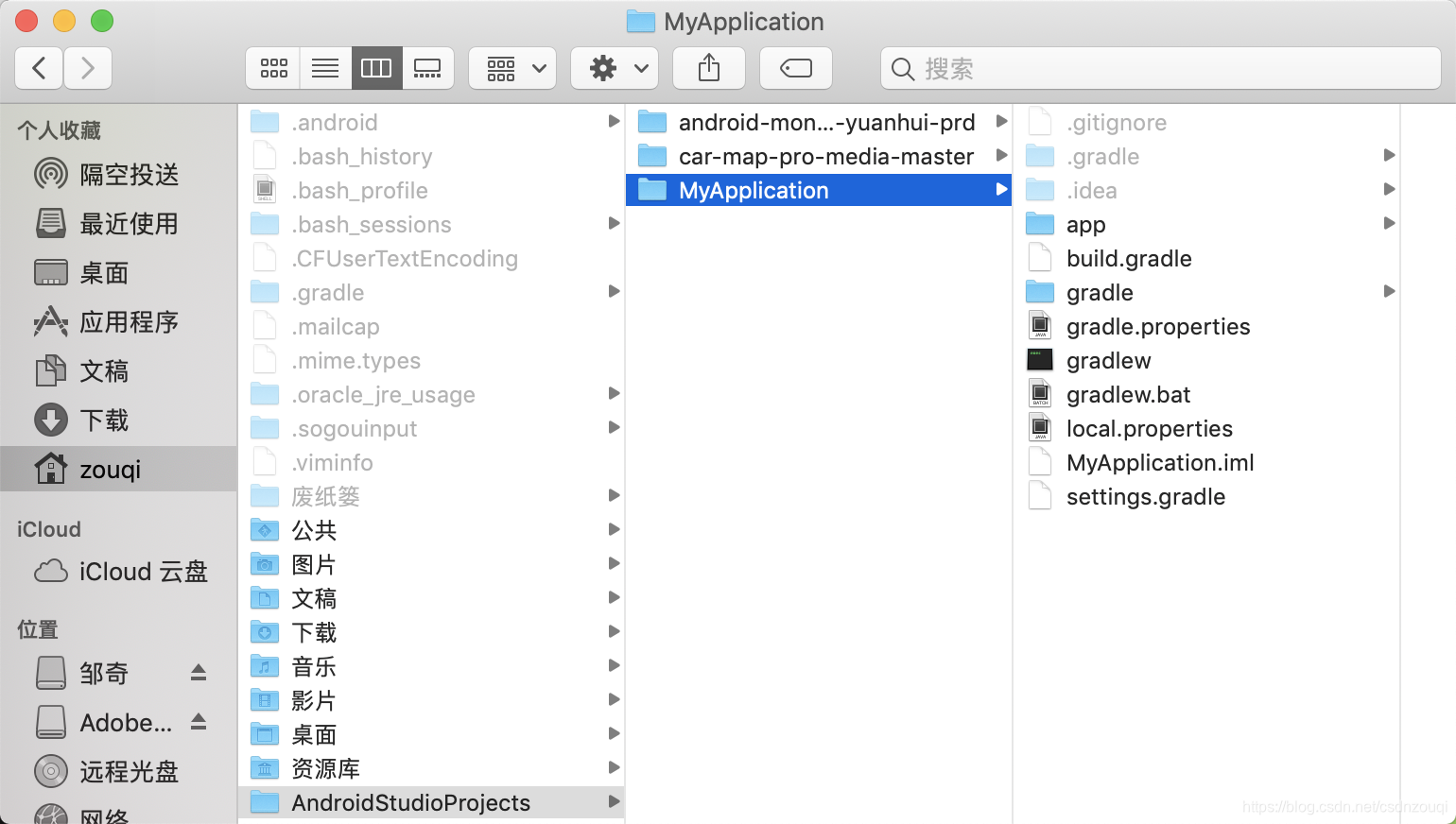Select the .bash_profile file
This screenshot has height=824, width=1456.
point(431,190)
